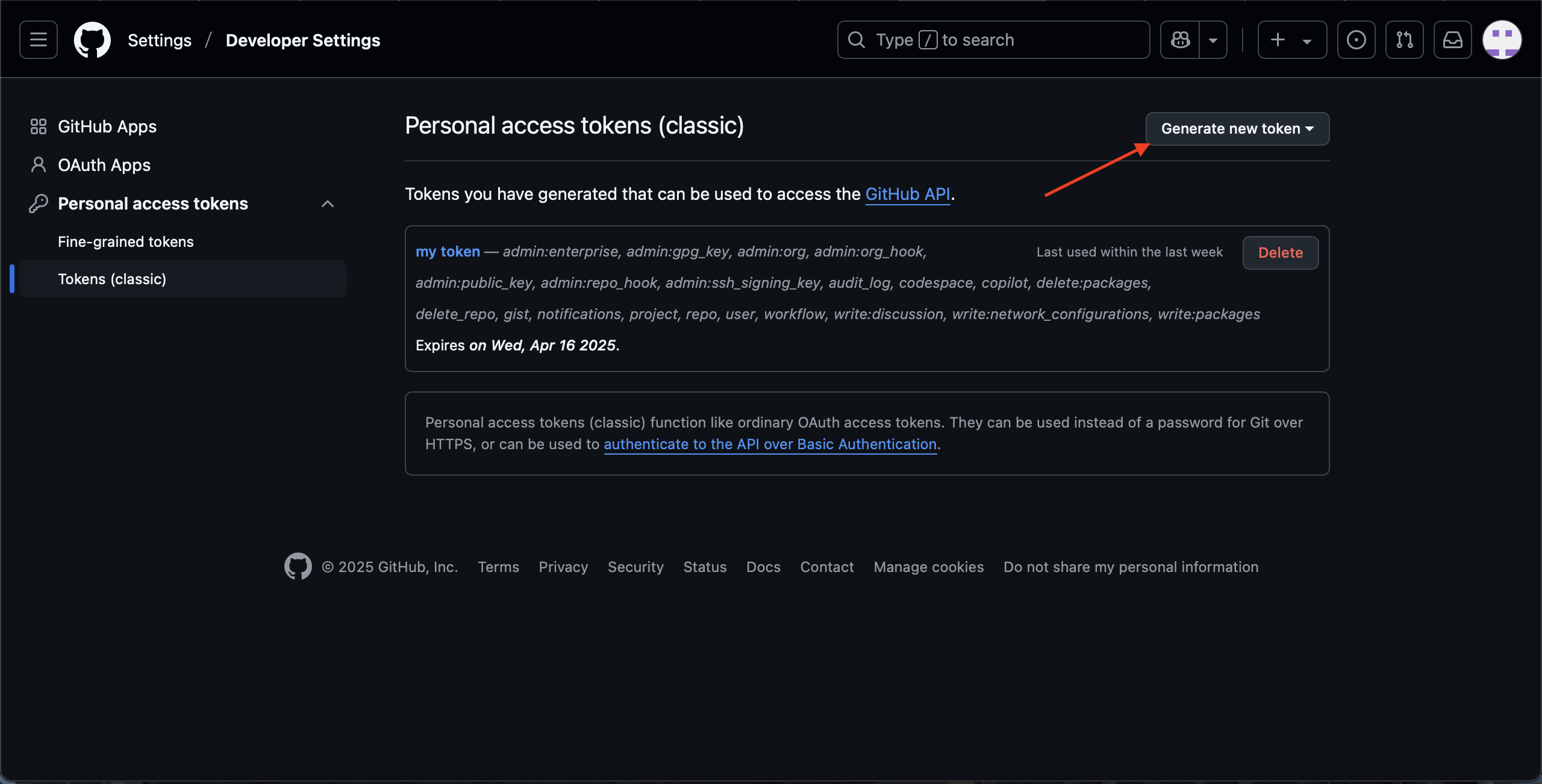Click the OAuth Apps person icon

pyautogui.click(x=39, y=165)
